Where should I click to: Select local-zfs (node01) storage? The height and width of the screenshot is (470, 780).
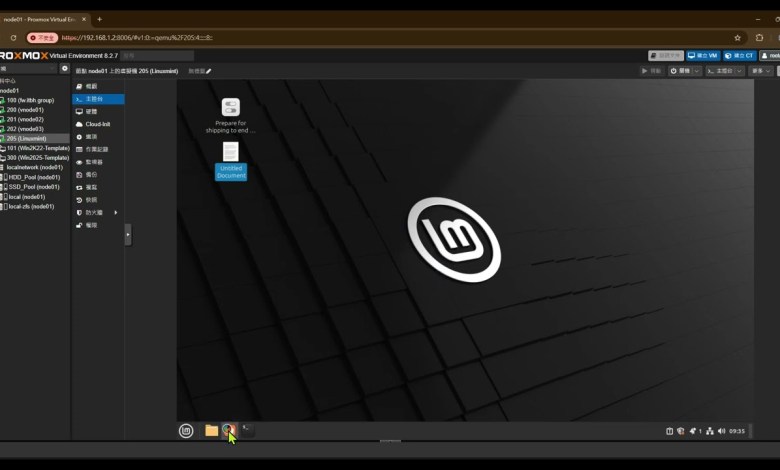(35, 206)
